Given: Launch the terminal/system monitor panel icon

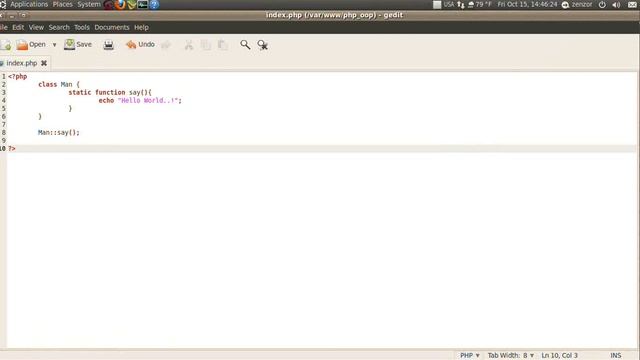Looking at the screenshot, I should pos(142,5).
